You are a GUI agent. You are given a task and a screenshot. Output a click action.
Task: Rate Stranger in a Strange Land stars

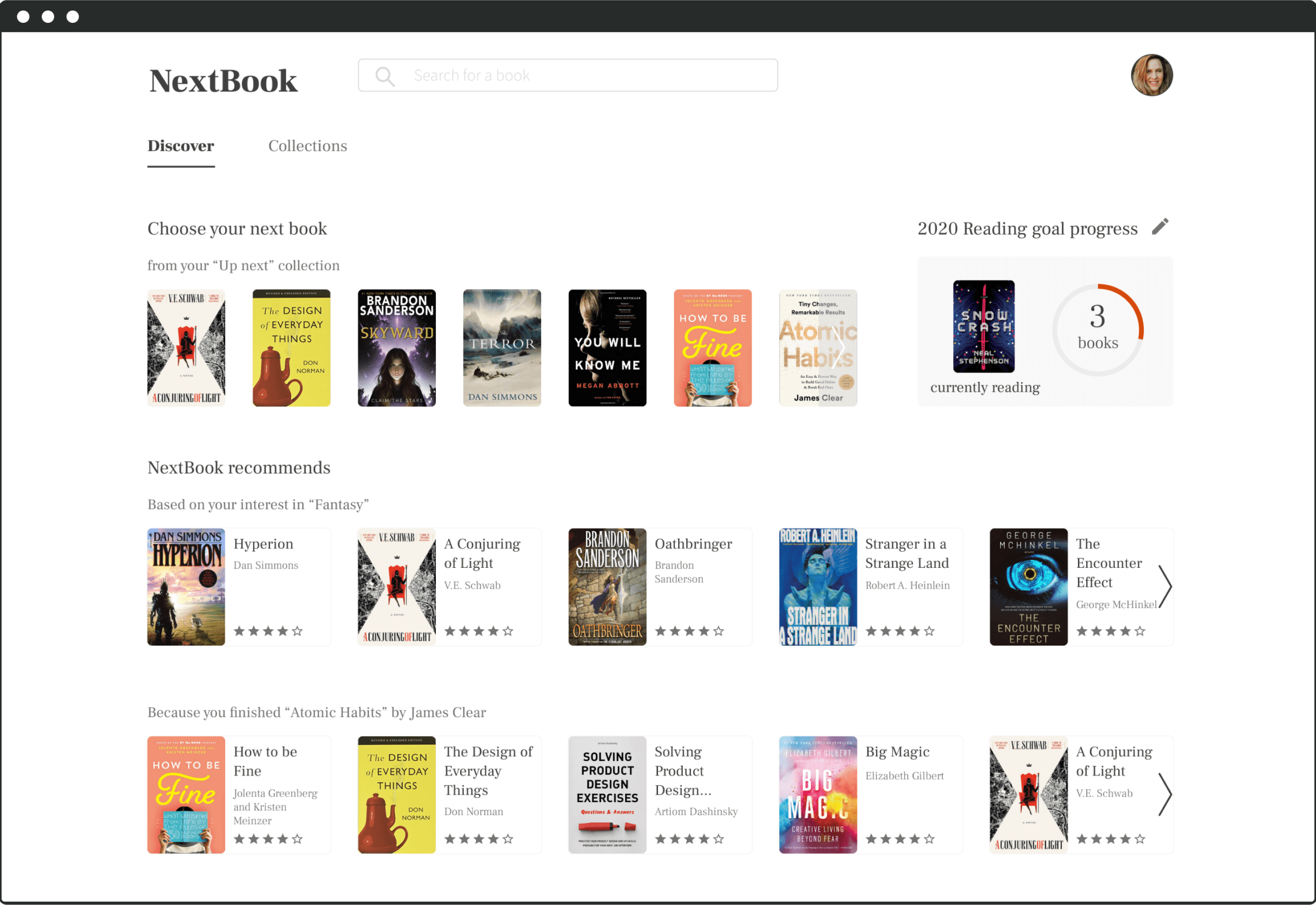900,631
